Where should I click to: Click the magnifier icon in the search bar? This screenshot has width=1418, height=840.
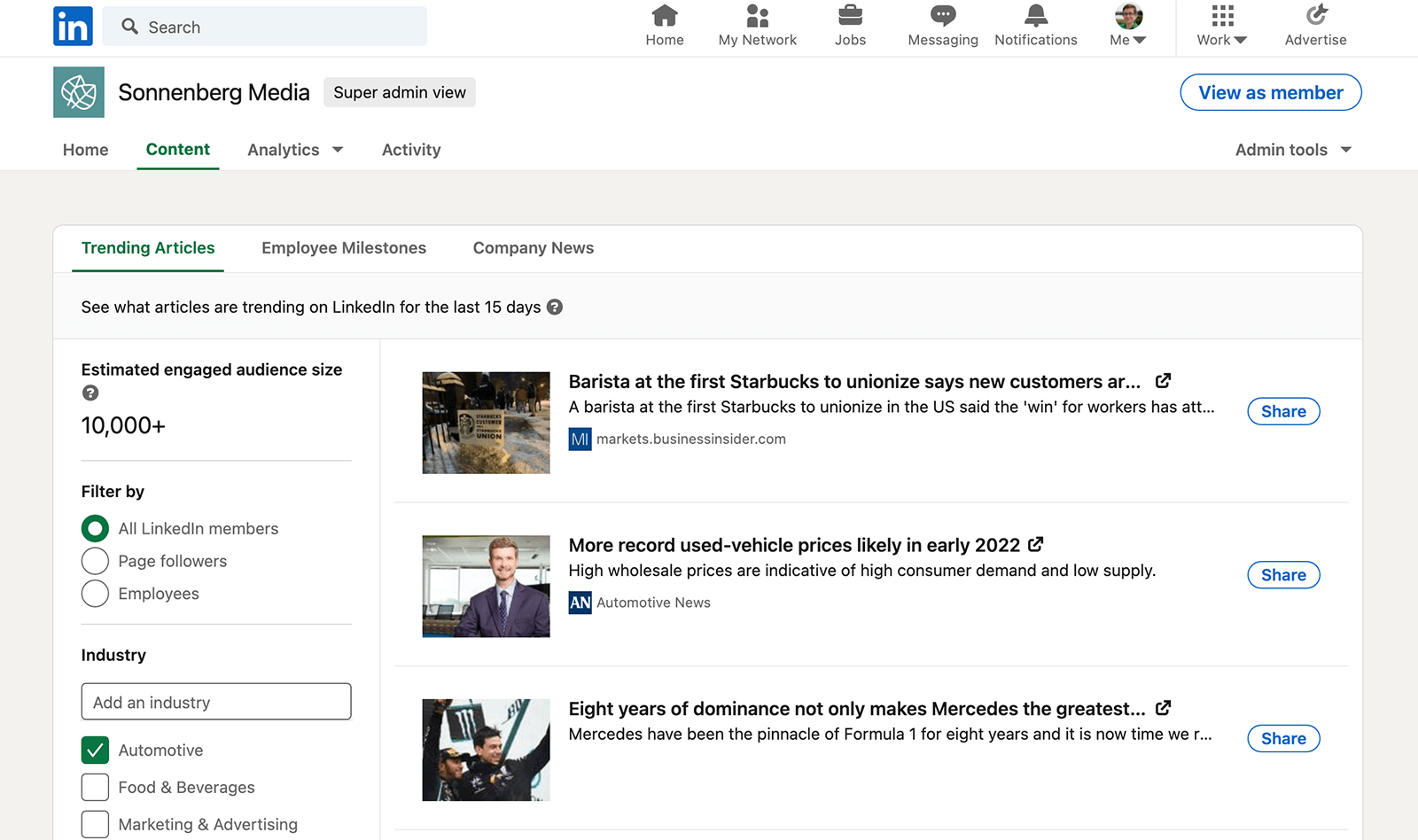[x=130, y=27]
